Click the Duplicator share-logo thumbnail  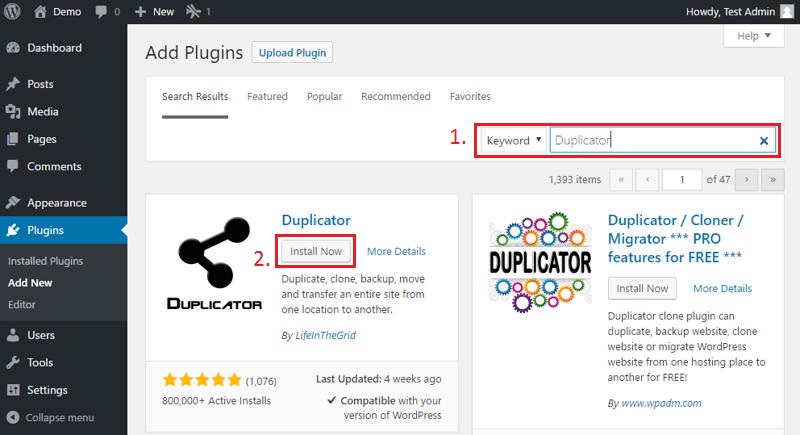[x=214, y=262]
